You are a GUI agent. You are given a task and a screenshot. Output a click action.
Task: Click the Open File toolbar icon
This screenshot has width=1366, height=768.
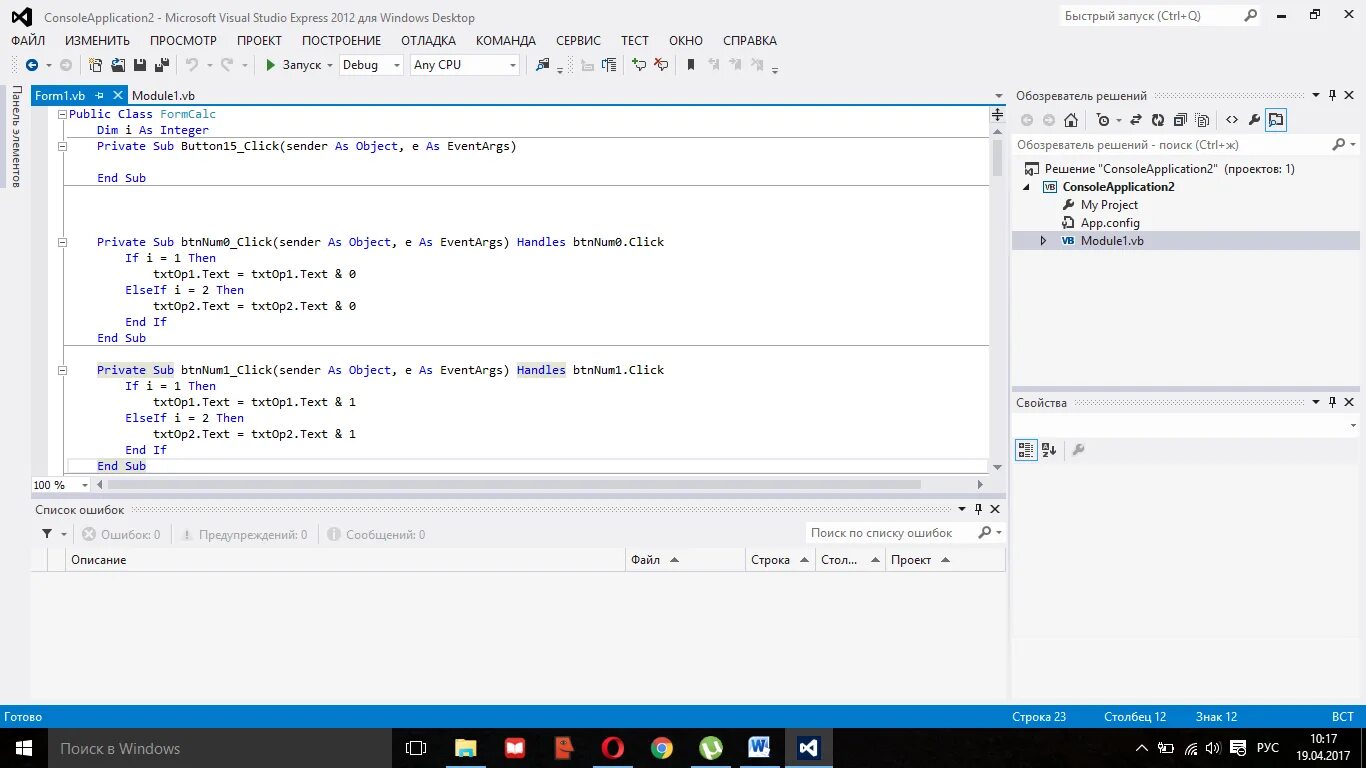(x=118, y=65)
